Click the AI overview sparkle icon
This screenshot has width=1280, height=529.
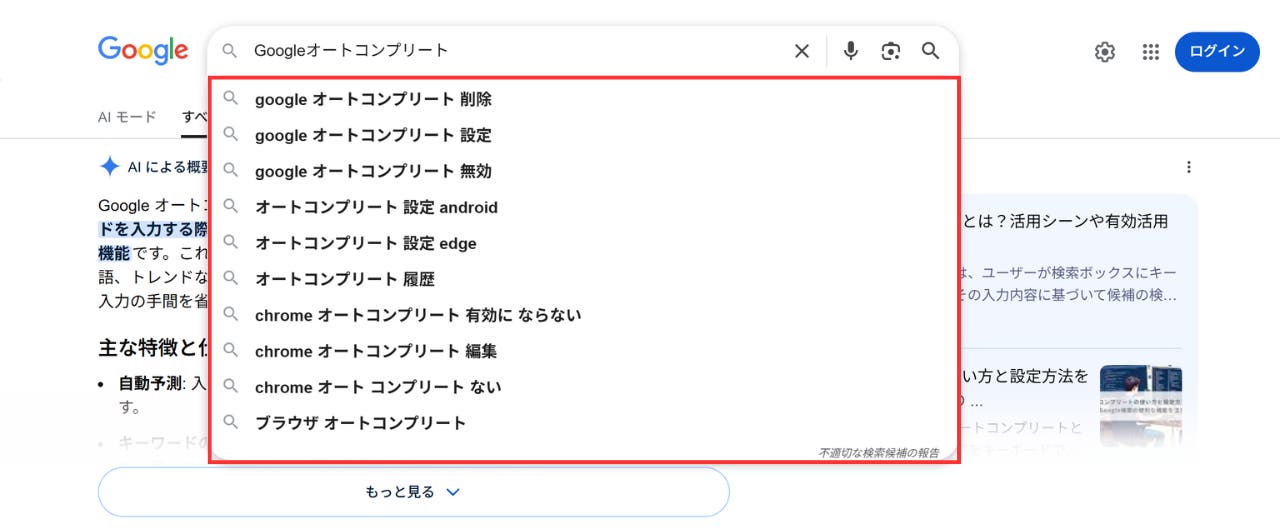(109, 167)
